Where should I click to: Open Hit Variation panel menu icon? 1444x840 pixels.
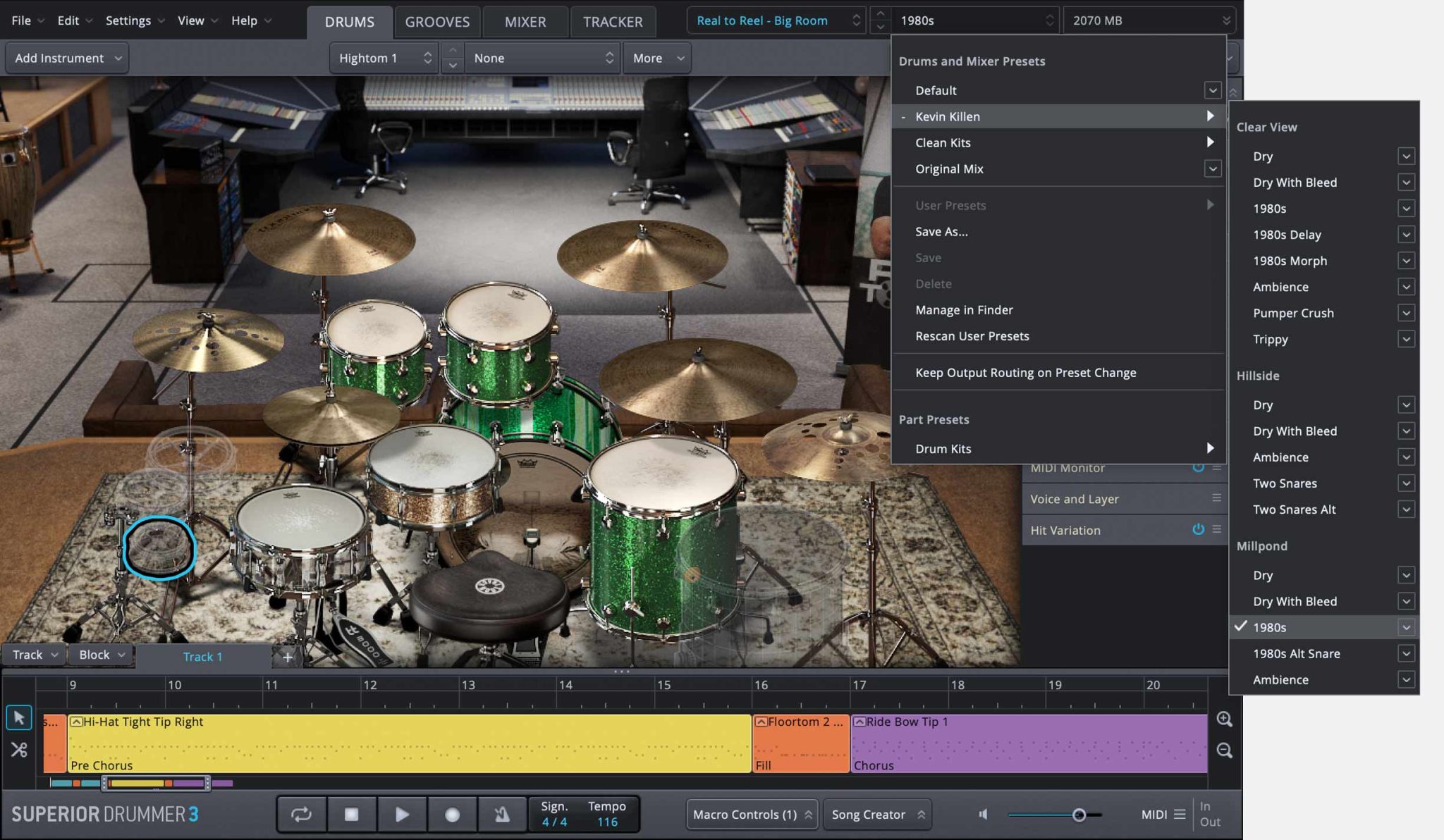click(1217, 529)
